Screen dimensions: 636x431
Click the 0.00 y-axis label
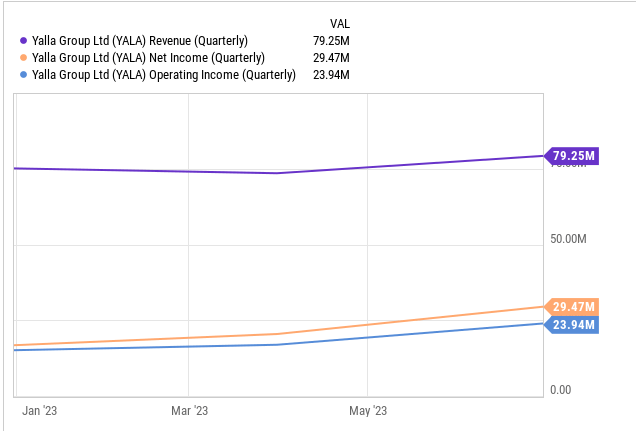pos(560,390)
